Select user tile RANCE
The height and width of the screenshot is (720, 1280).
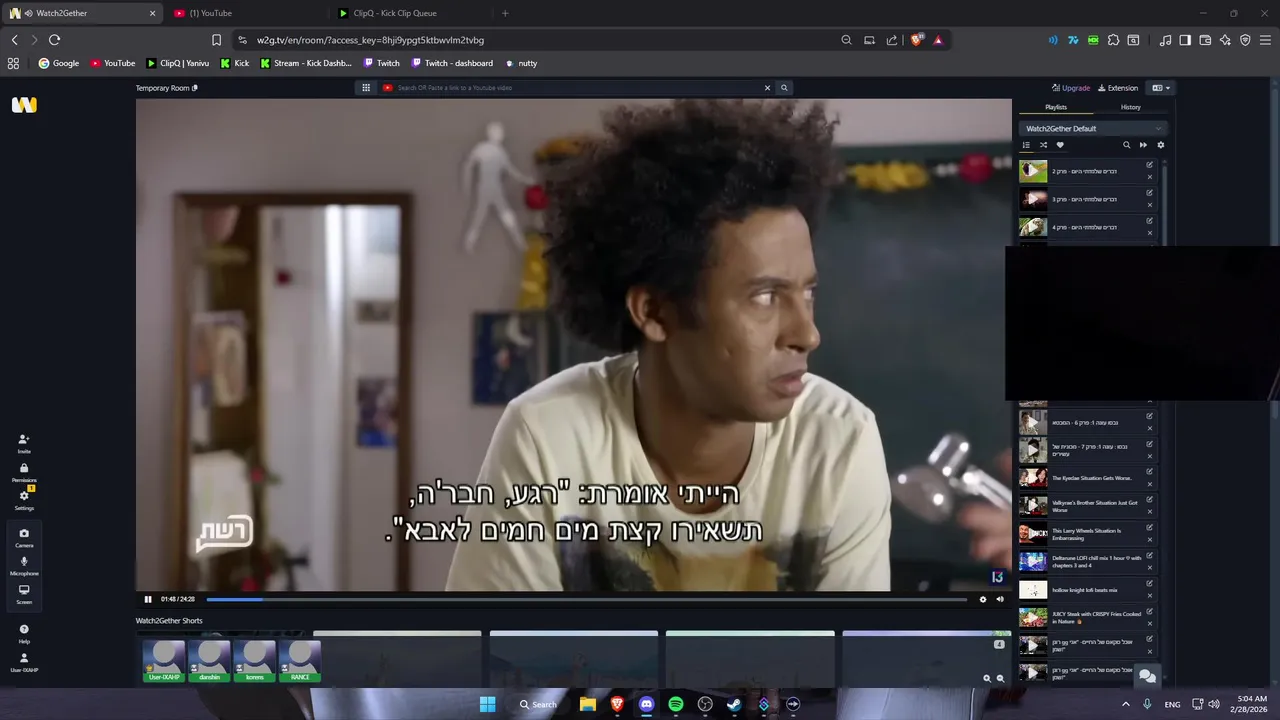[300, 661]
